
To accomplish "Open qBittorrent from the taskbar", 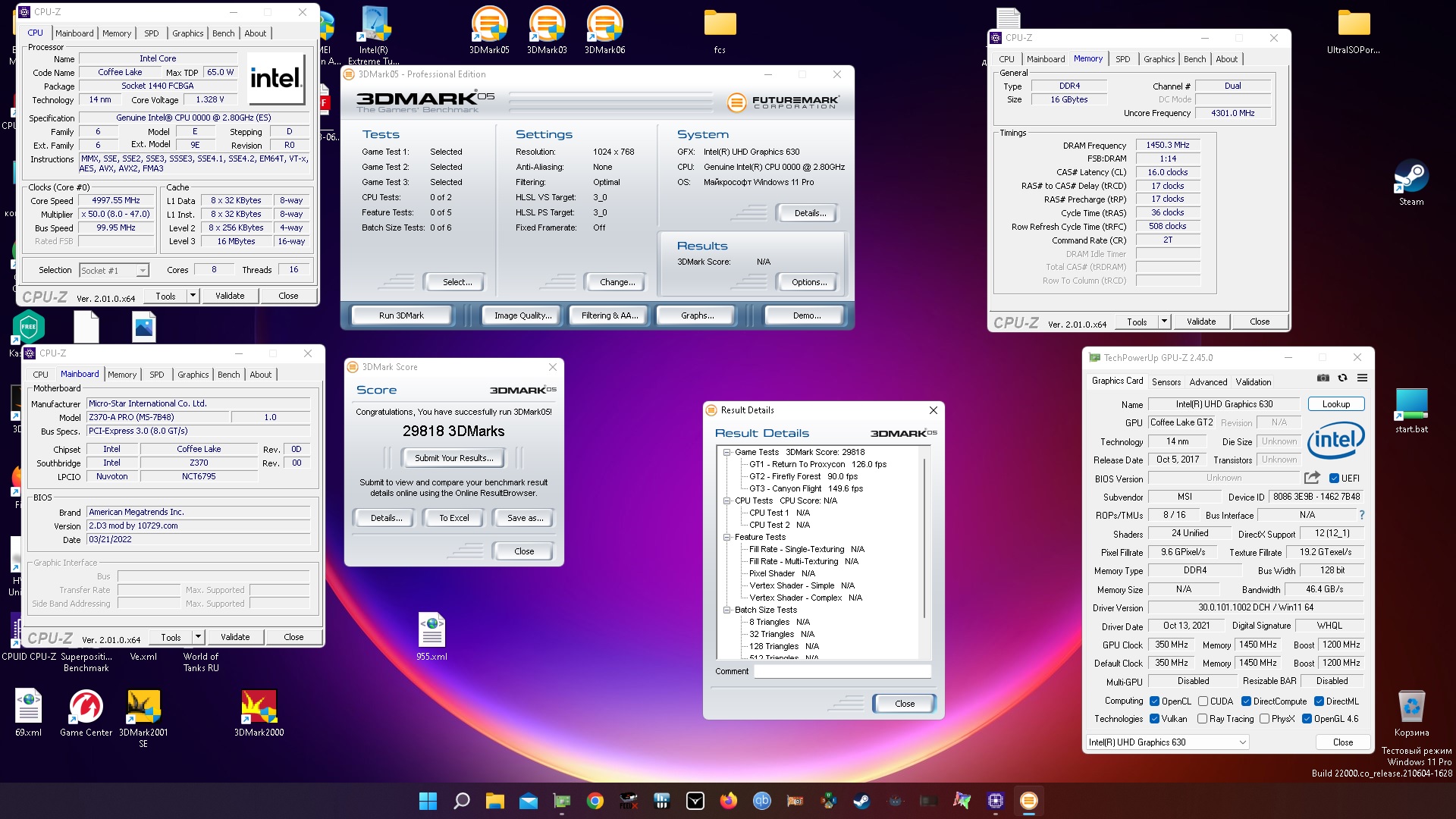I will pos(762,801).
